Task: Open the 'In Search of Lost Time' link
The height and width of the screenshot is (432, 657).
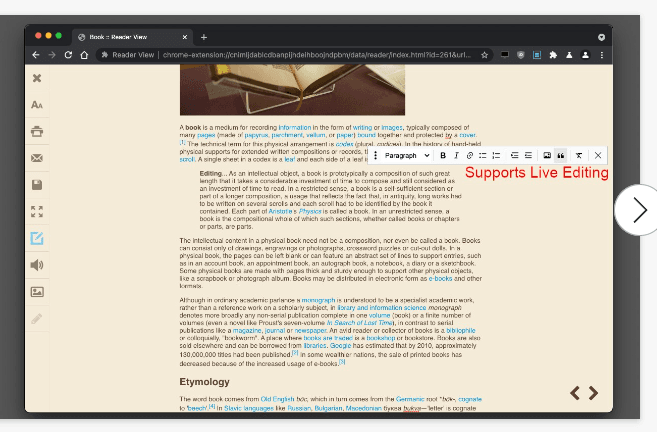Action: point(360,323)
